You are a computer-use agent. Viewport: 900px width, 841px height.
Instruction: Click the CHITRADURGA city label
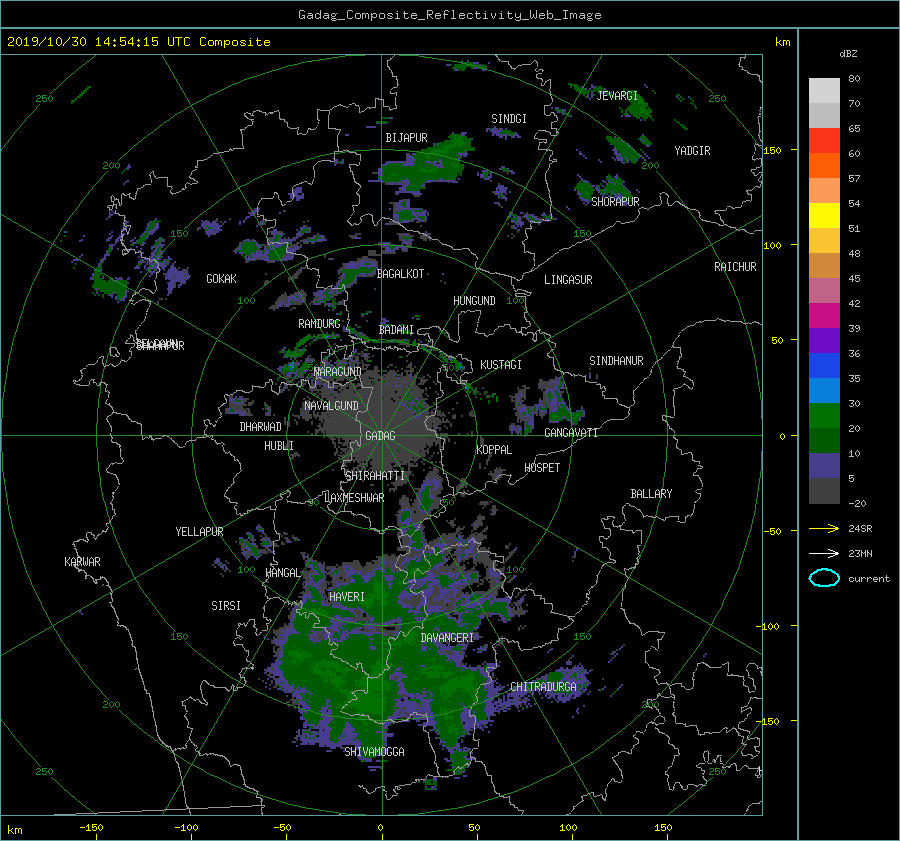pyautogui.click(x=543, y=687)
